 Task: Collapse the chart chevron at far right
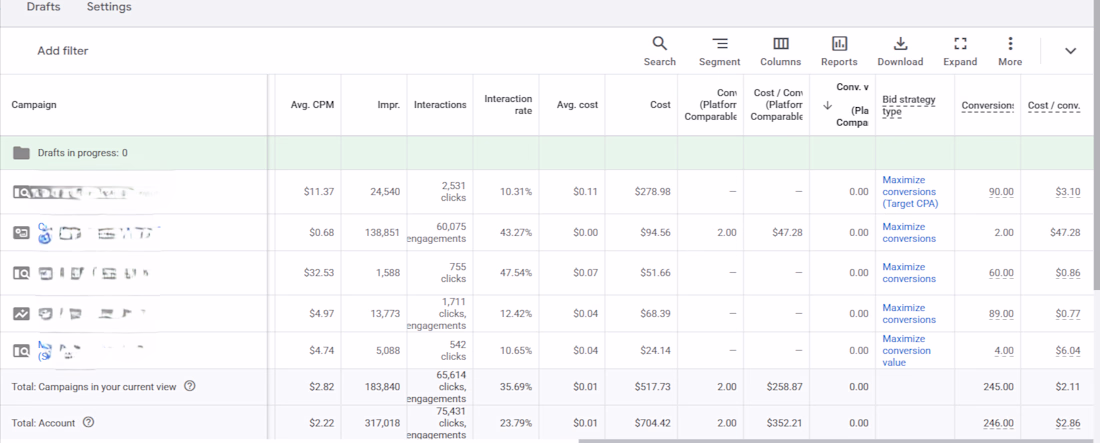pos(1071,51)
